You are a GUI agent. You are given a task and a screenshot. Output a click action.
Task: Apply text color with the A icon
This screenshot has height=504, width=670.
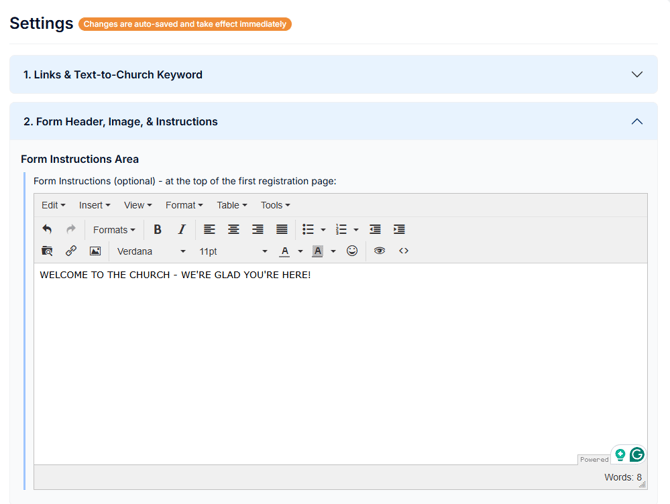285,251
